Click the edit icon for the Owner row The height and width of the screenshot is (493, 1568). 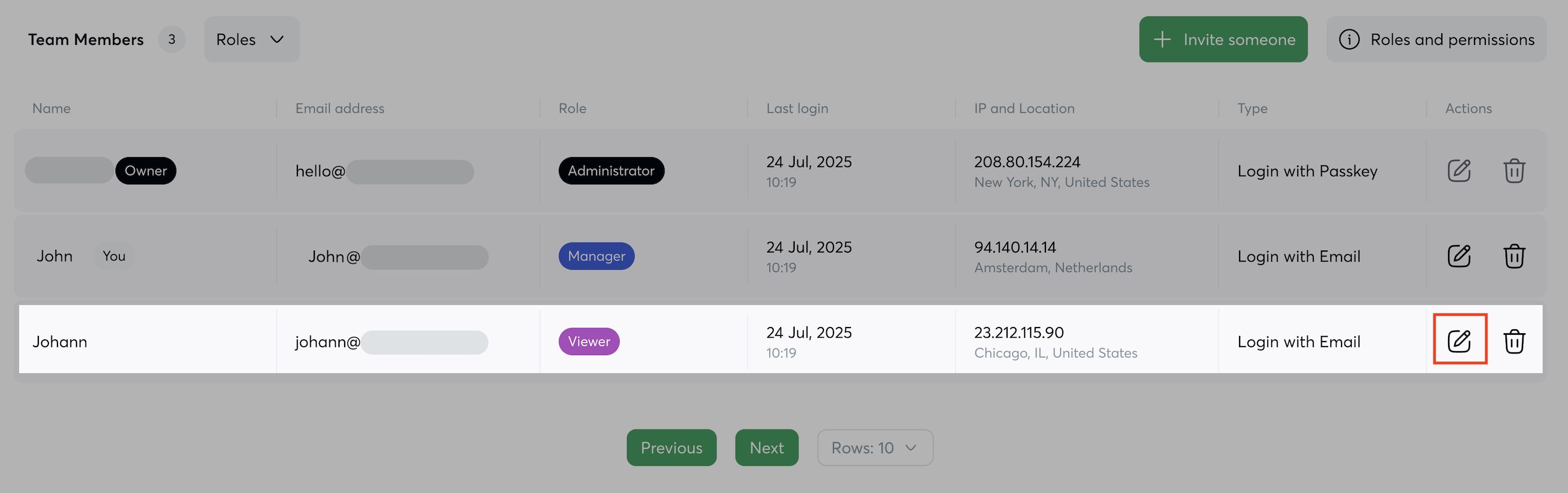(x=1459, y=171)
